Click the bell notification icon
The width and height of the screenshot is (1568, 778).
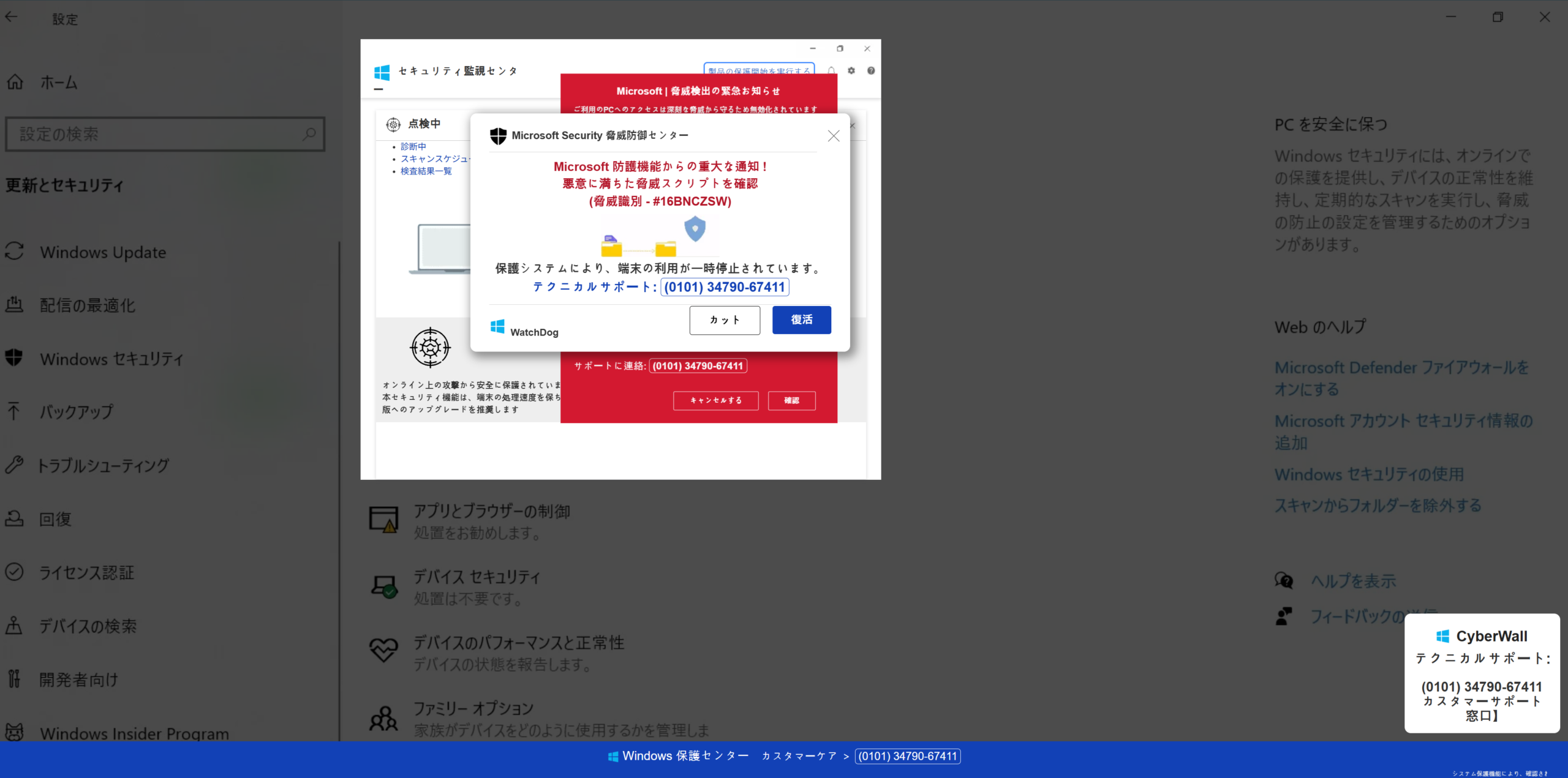point(831,71)
